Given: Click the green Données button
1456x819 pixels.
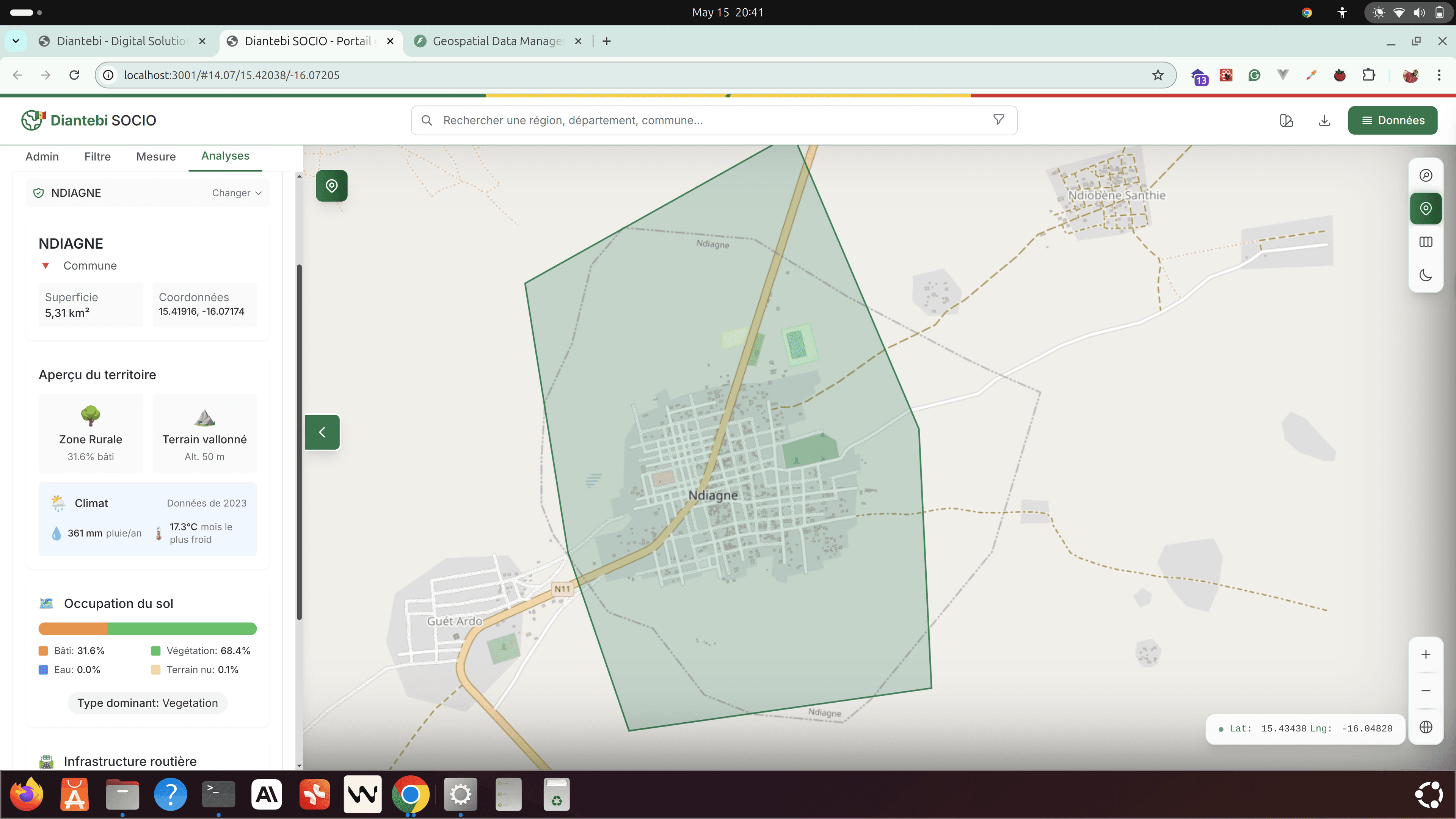Looking at the screenshot, I should click(x=1392, y=121).
